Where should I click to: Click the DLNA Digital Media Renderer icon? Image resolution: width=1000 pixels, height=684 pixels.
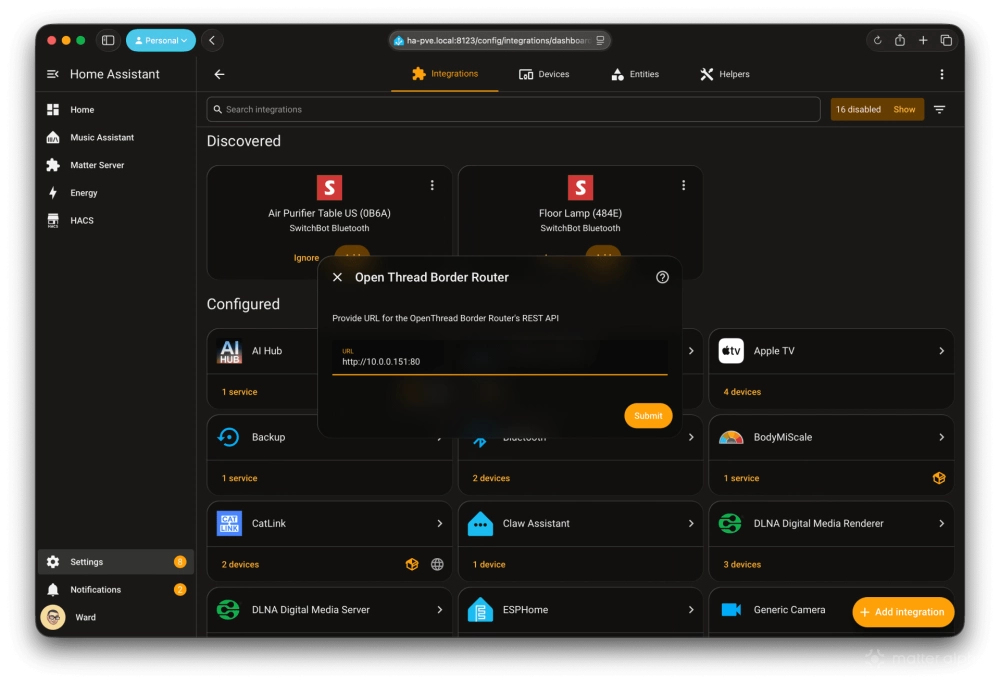coord(730,523)
